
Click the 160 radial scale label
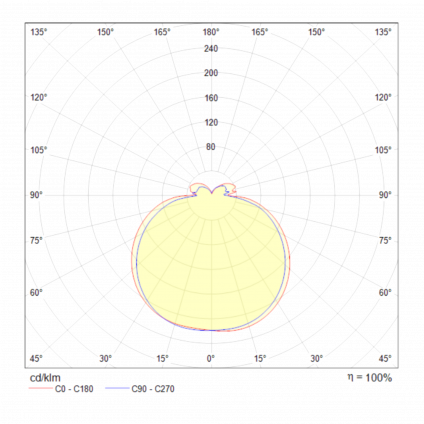point(211,98)
